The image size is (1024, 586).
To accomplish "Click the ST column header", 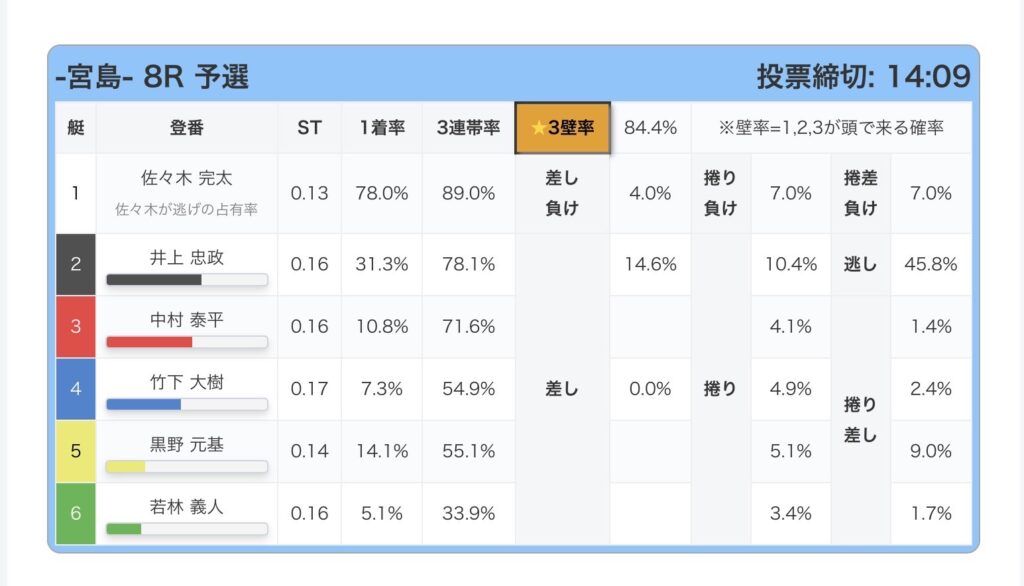I will (x=309, y=128).
